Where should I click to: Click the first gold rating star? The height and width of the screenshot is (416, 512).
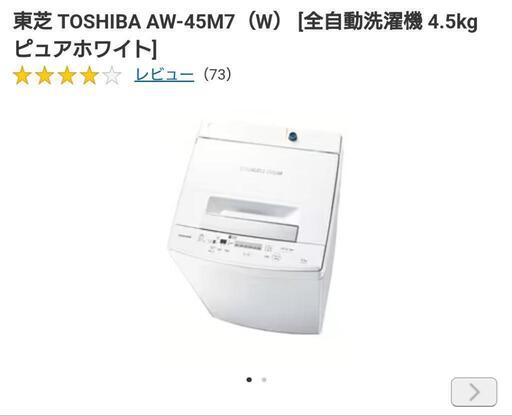click(x=22, y=75)
